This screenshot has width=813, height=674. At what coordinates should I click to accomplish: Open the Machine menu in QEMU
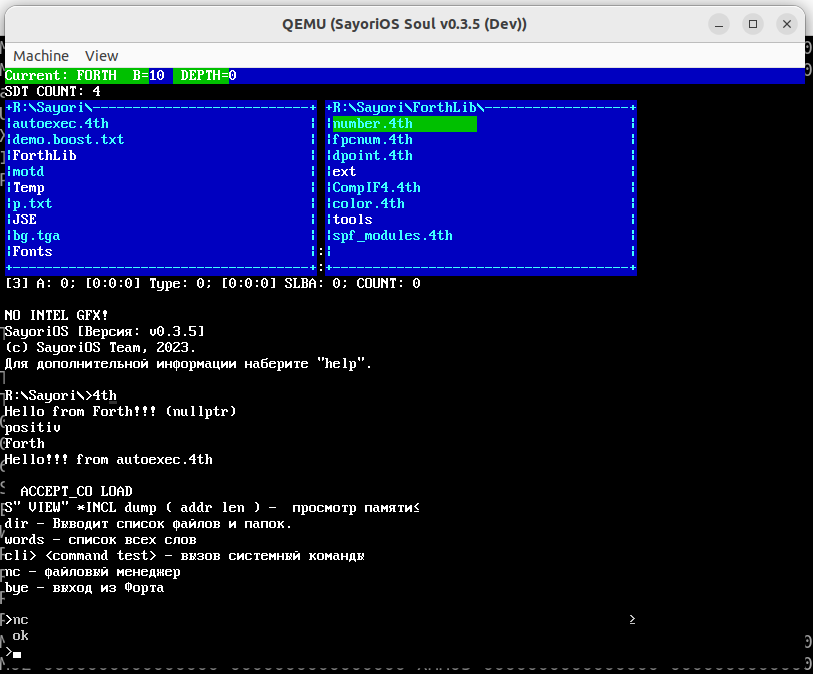tap(41, 55)
